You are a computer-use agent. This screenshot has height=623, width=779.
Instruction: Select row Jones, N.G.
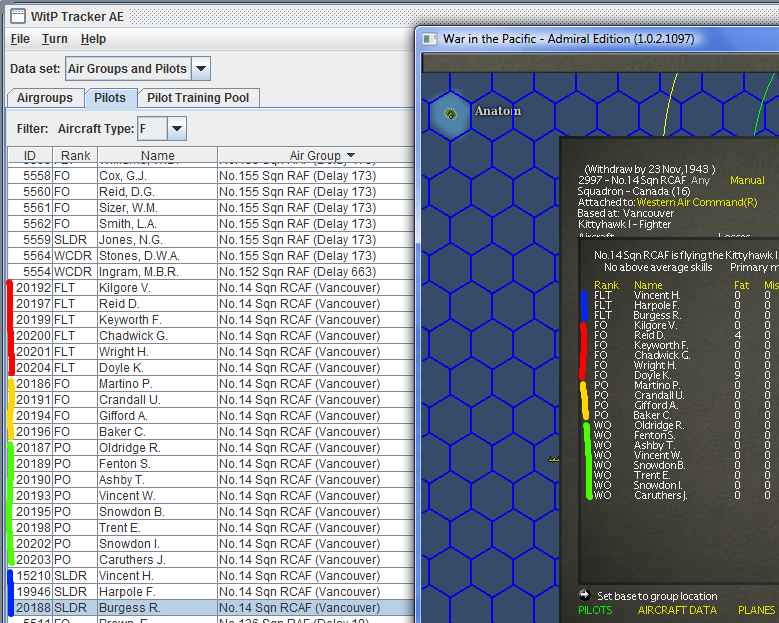211,239
